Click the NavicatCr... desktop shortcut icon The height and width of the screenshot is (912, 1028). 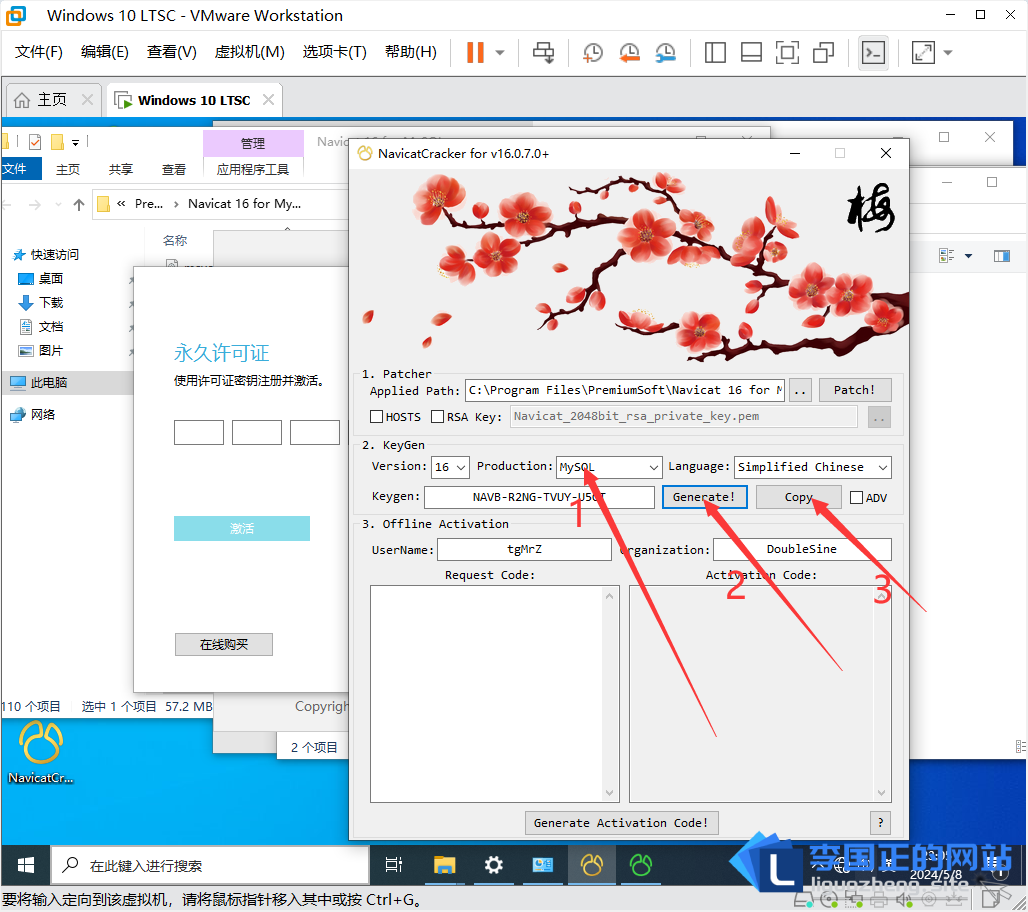click(x=41, y=752)
